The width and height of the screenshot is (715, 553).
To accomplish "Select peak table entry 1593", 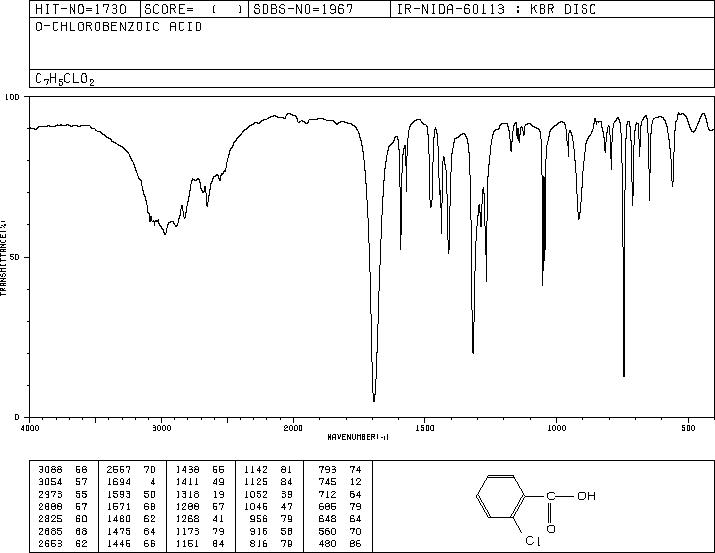I will (x=131, y=494).
